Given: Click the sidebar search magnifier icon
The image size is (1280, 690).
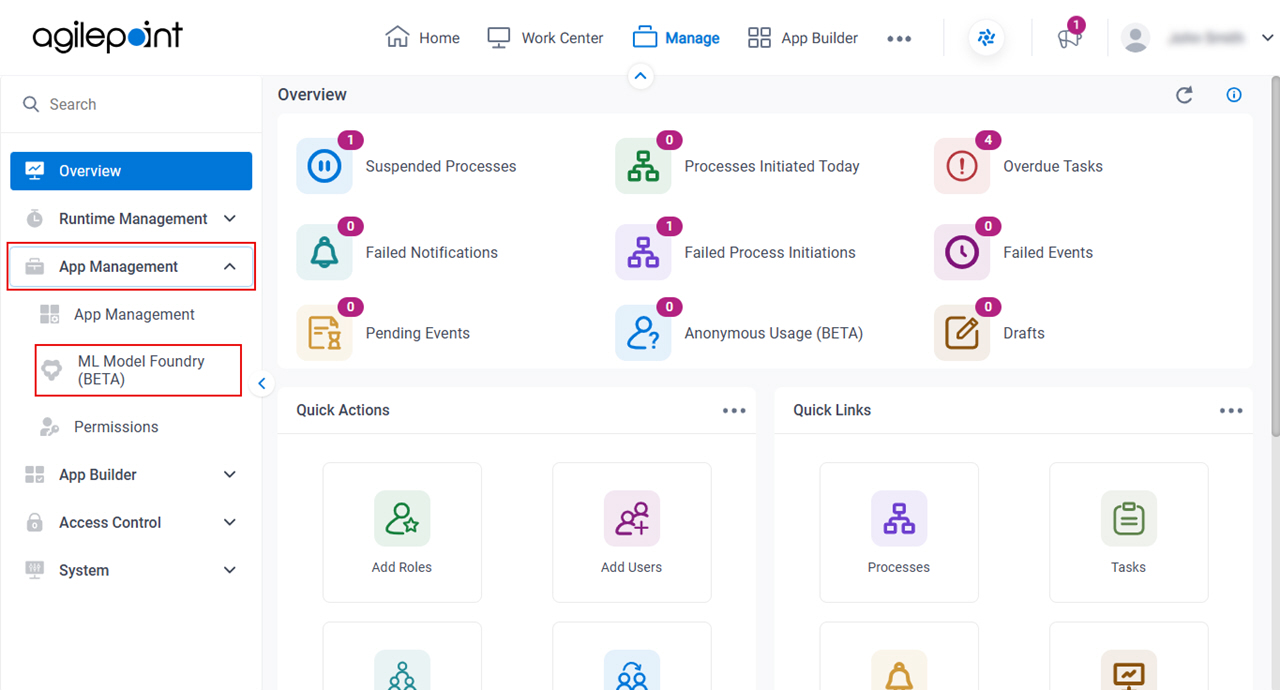Looking at the screenshot, I should 31,104.
